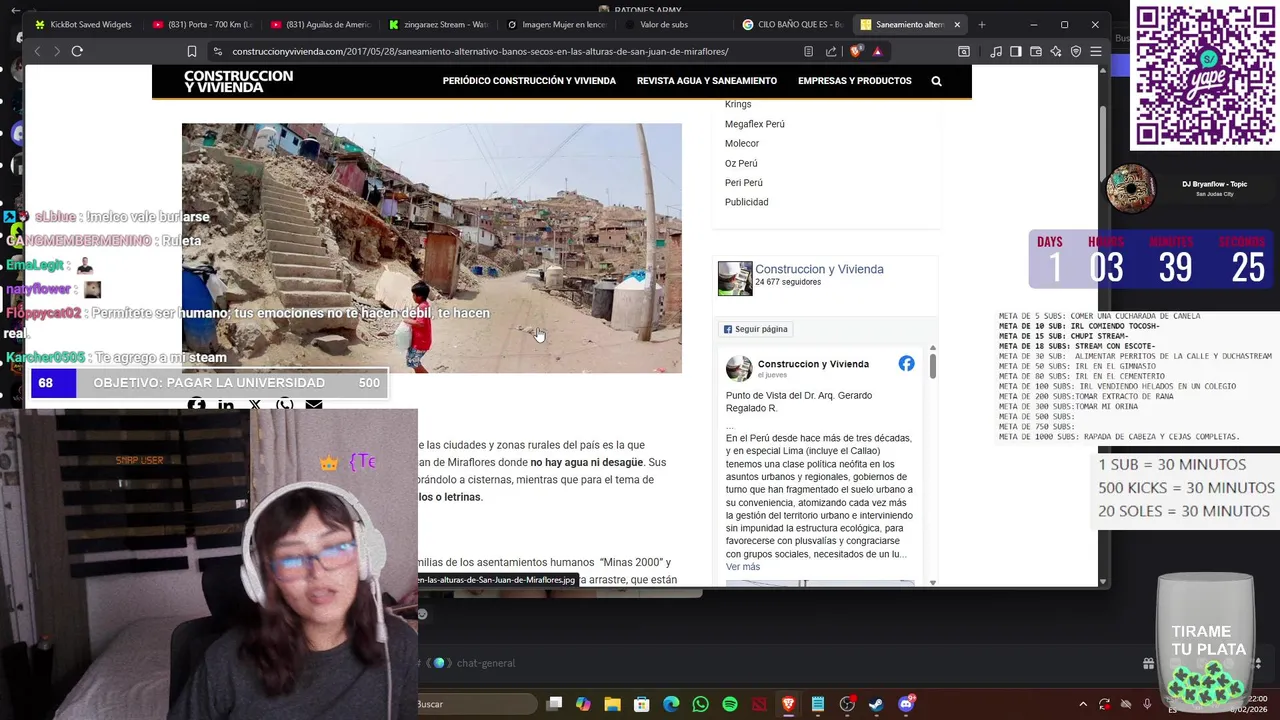Image resolution: width=1280 pixels, height=720 pixels.
Task: Click the Brave Rewards triangle icon
Action: tap(877, 51)
